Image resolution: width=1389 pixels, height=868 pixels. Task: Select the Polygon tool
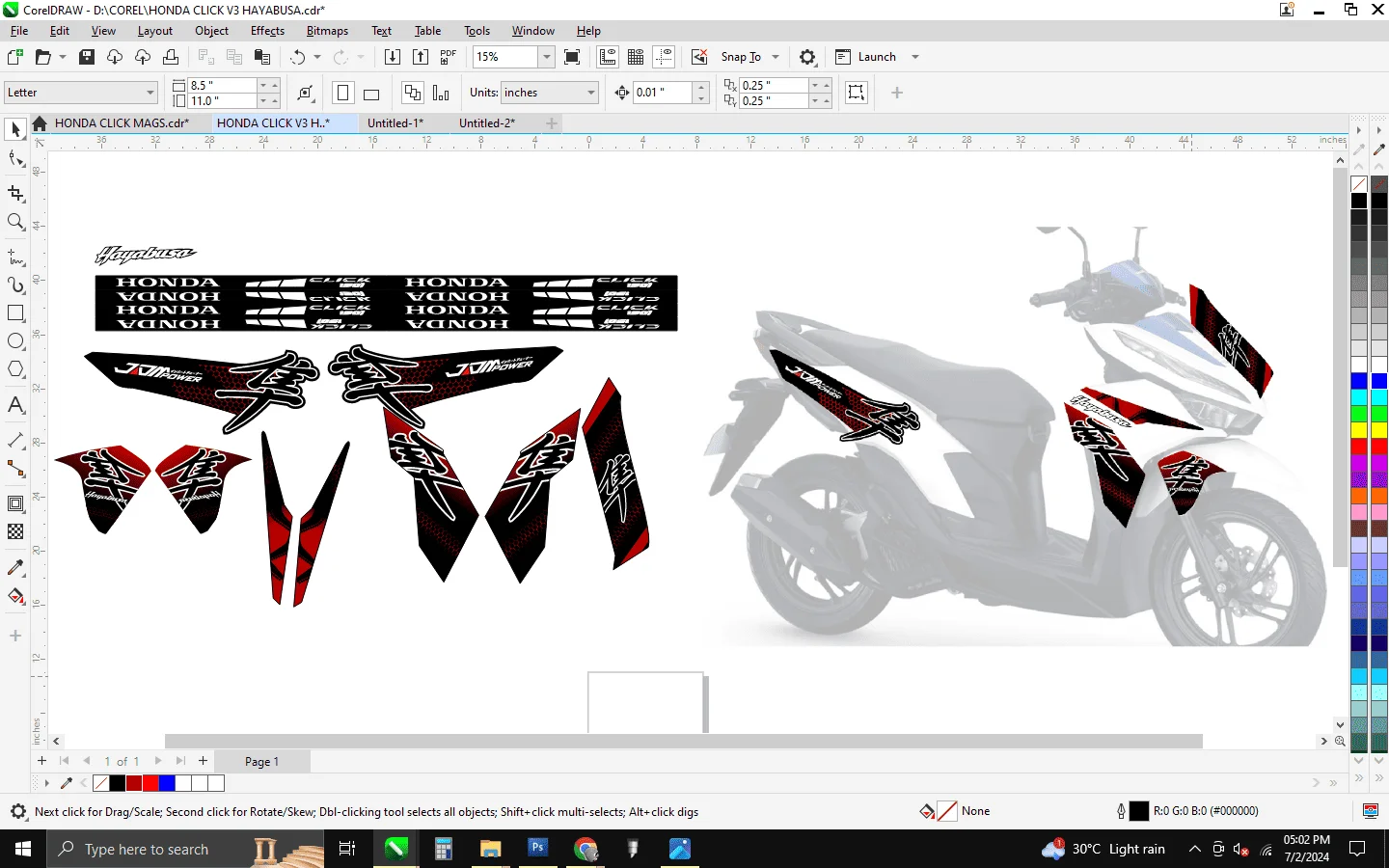click(x=15, y=369)
